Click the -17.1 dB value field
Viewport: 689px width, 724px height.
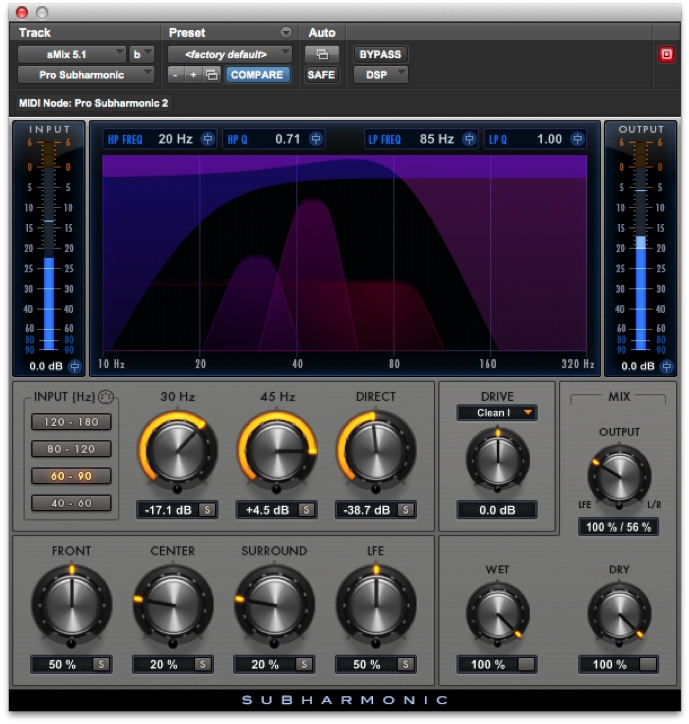tap(168, 510)
